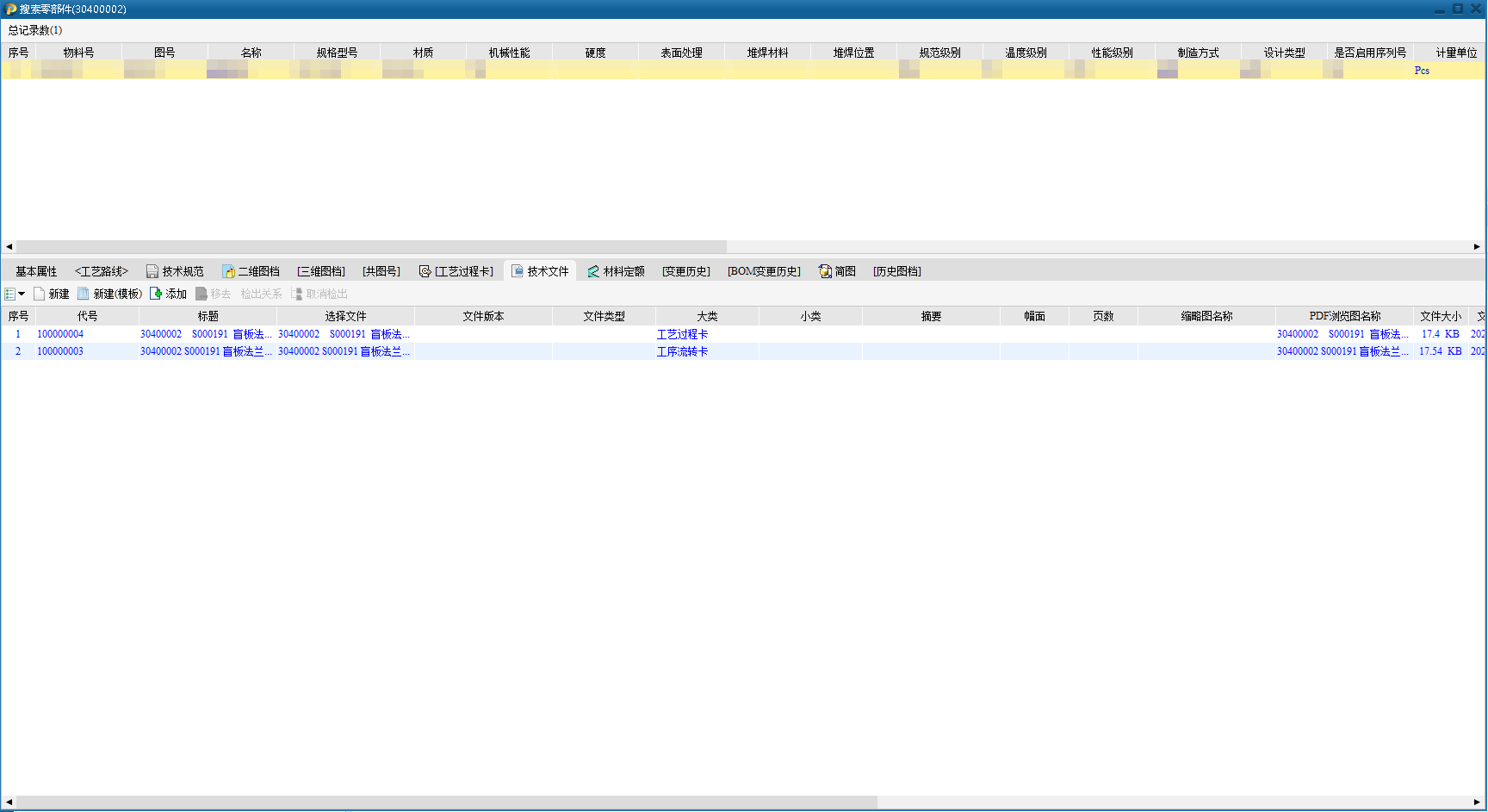Open the 简图 tab
Screen dimensions: 1488x812
(837, 271)
